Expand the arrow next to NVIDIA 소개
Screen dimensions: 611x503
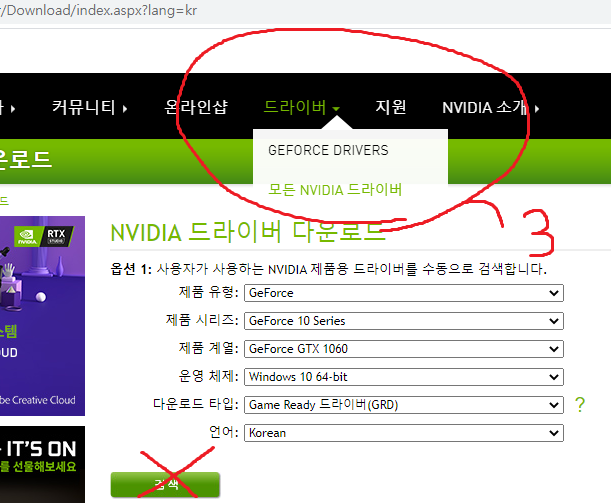point(537,109)
